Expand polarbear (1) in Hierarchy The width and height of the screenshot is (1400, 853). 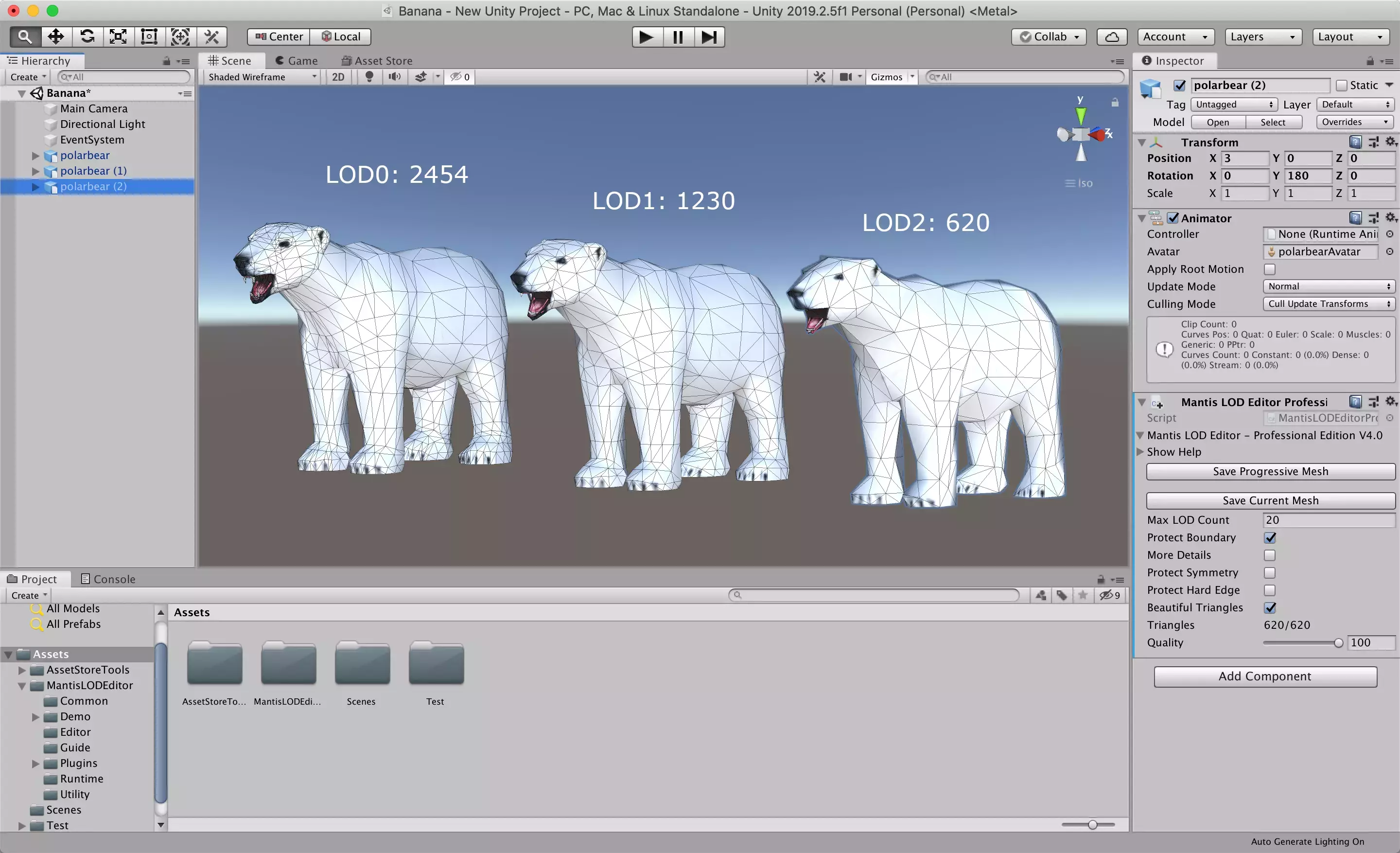point(35,171)
